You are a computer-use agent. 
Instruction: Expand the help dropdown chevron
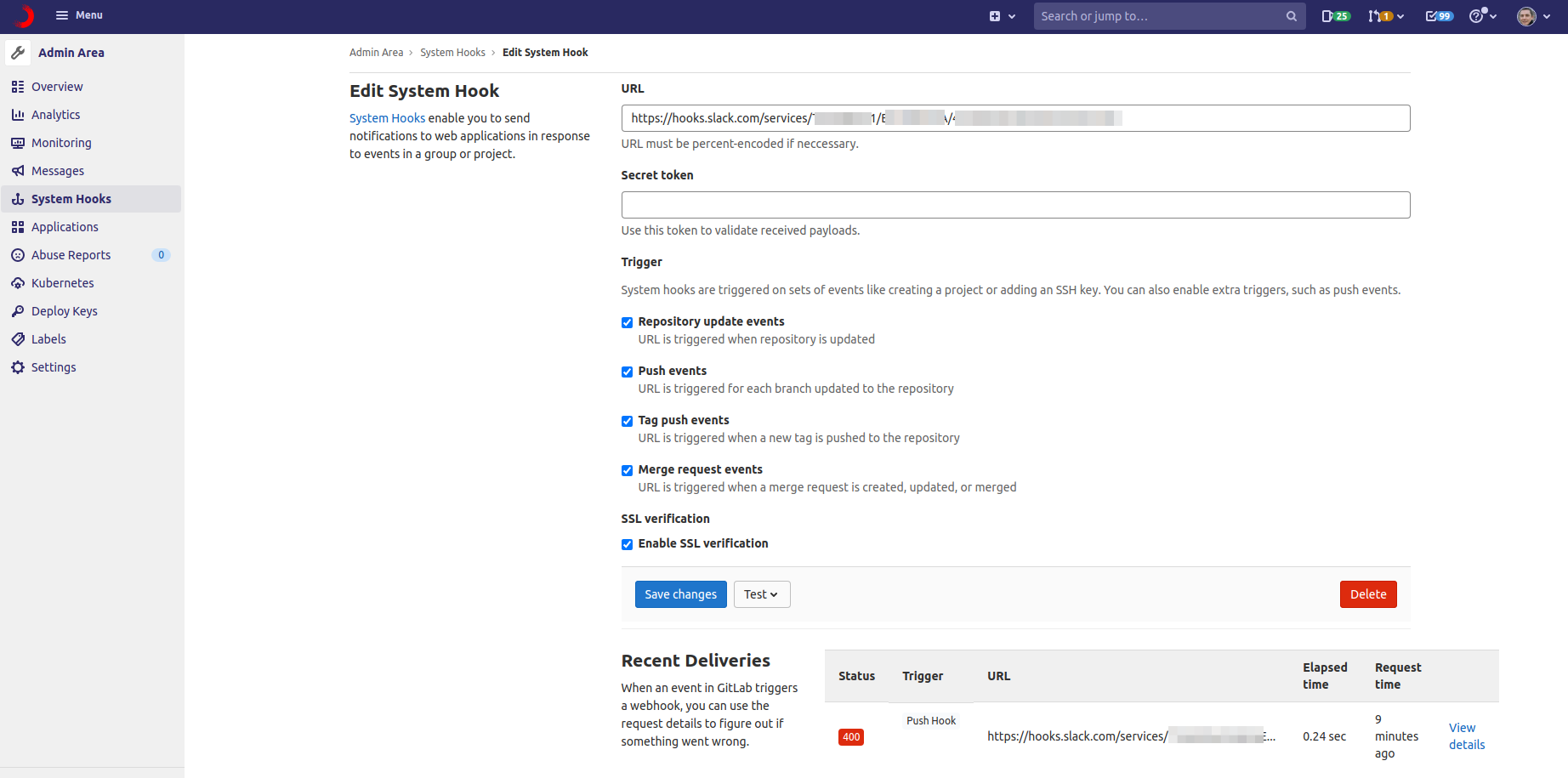tap(1493, 16)
